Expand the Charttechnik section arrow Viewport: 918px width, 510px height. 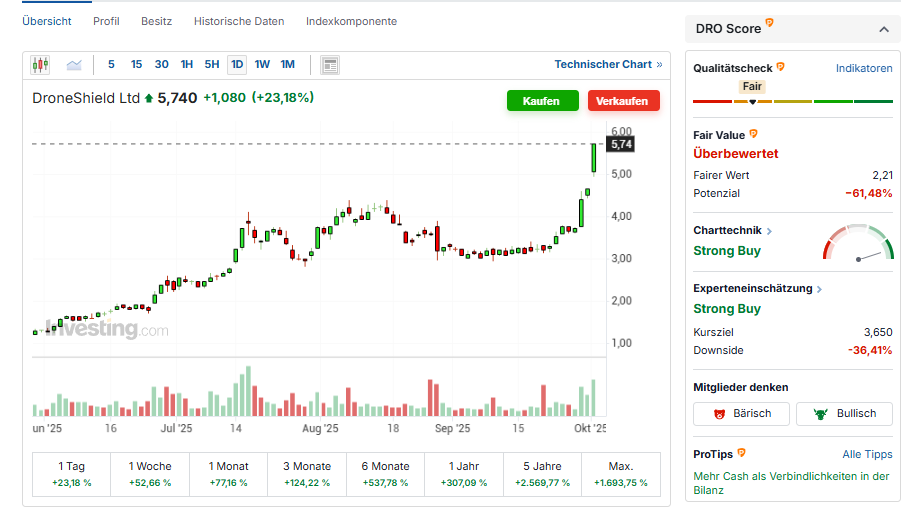(x=769, y=231)
